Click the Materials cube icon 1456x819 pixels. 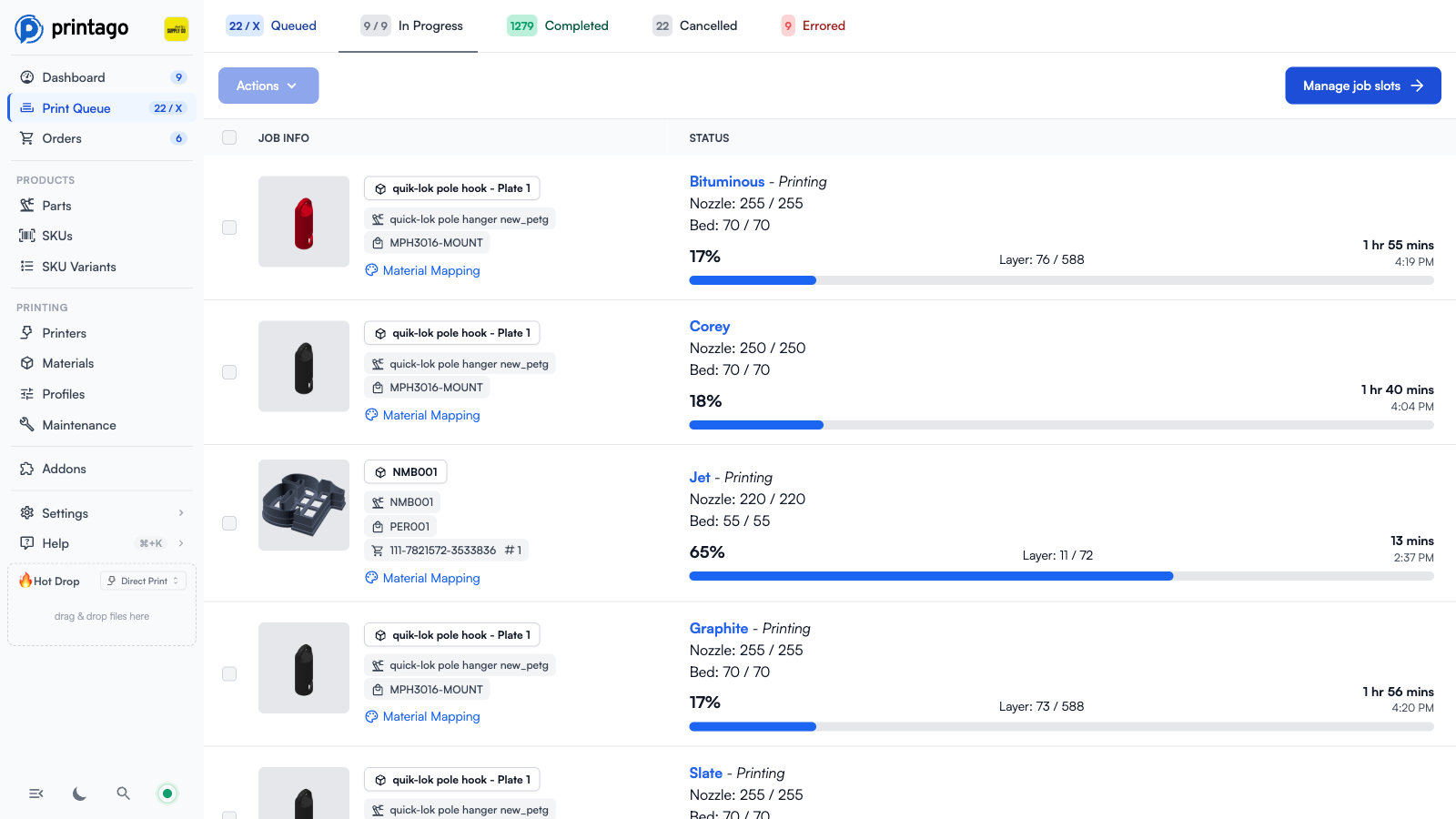(27, 363)
